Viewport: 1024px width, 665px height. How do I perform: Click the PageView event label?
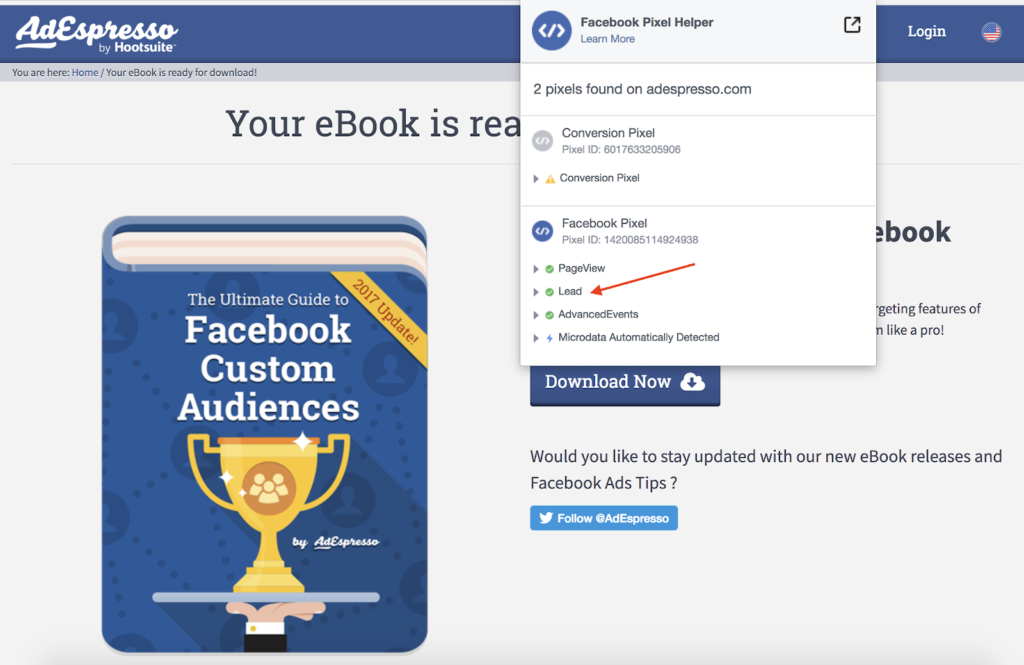581,268
